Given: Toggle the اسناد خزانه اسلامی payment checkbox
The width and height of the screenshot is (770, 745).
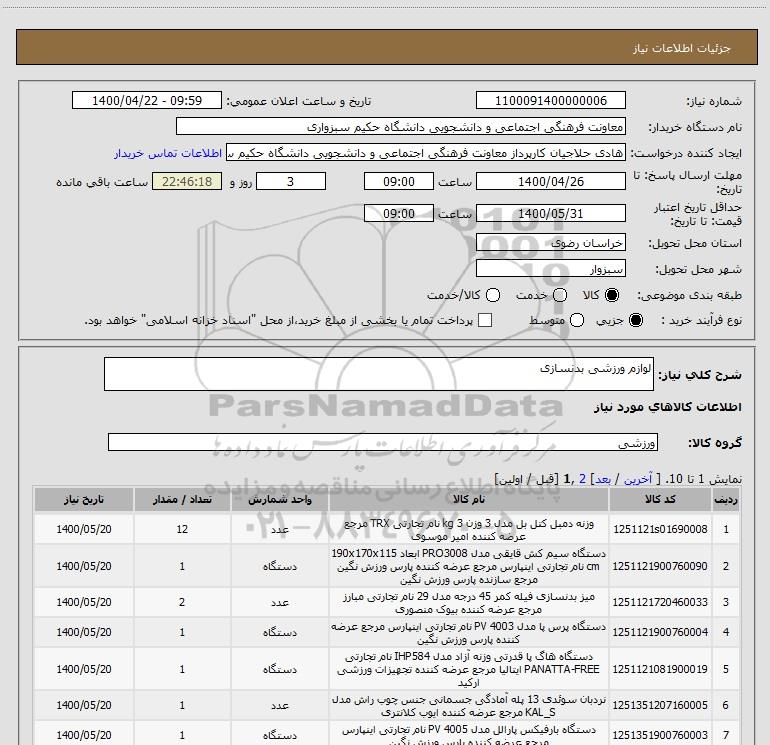Looking at the screenshot, I should click(485, 320).
